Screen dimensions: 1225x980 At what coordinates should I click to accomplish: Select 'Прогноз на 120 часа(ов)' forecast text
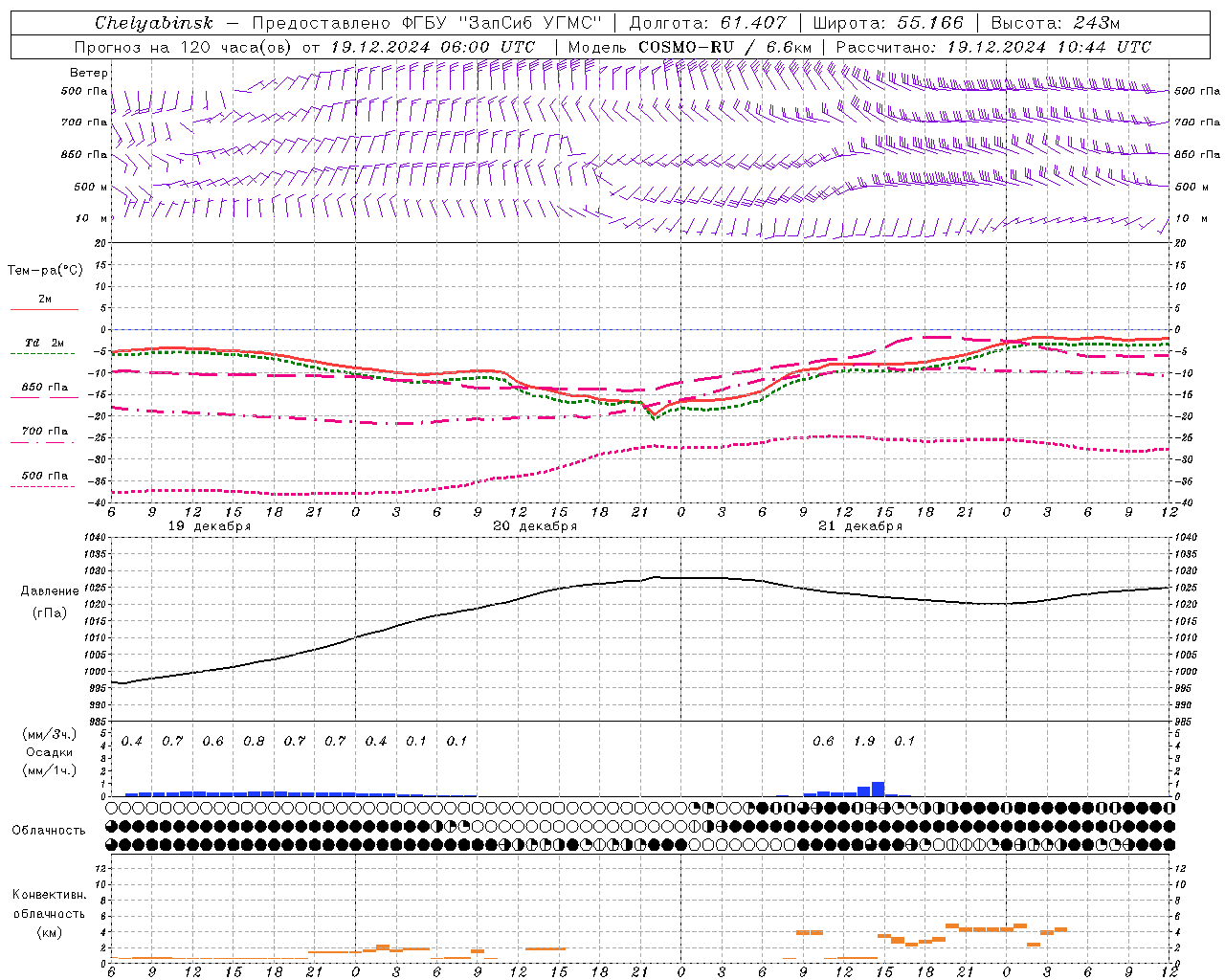pos(184,47)
